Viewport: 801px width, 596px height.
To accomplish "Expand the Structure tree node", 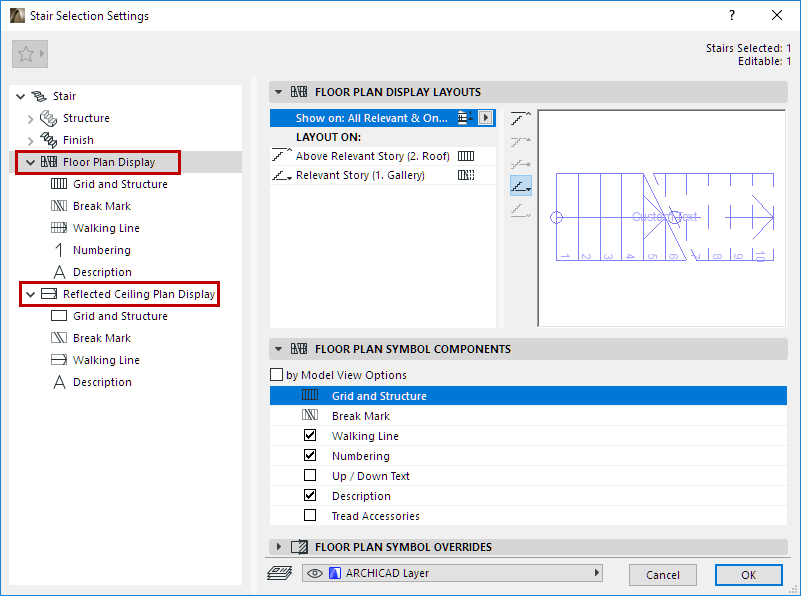I will tap(30, 118).
